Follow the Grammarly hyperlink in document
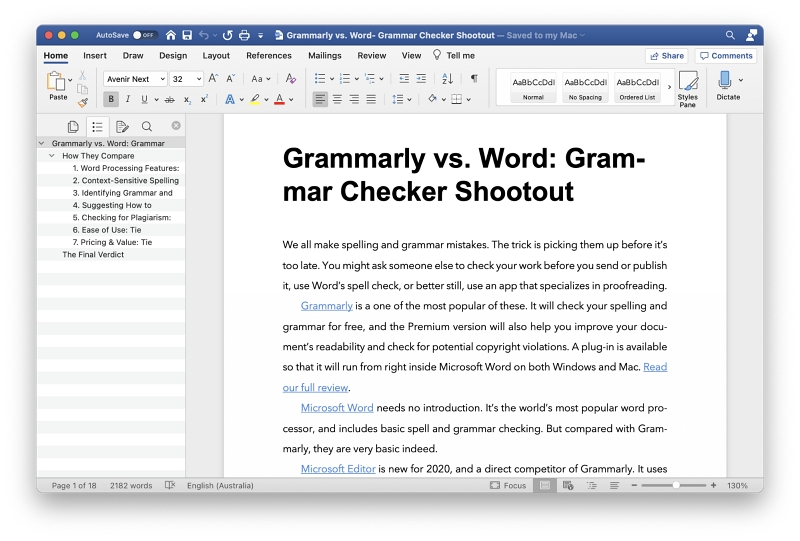Viewport: 800px width, 541px height. click(326, 306)
